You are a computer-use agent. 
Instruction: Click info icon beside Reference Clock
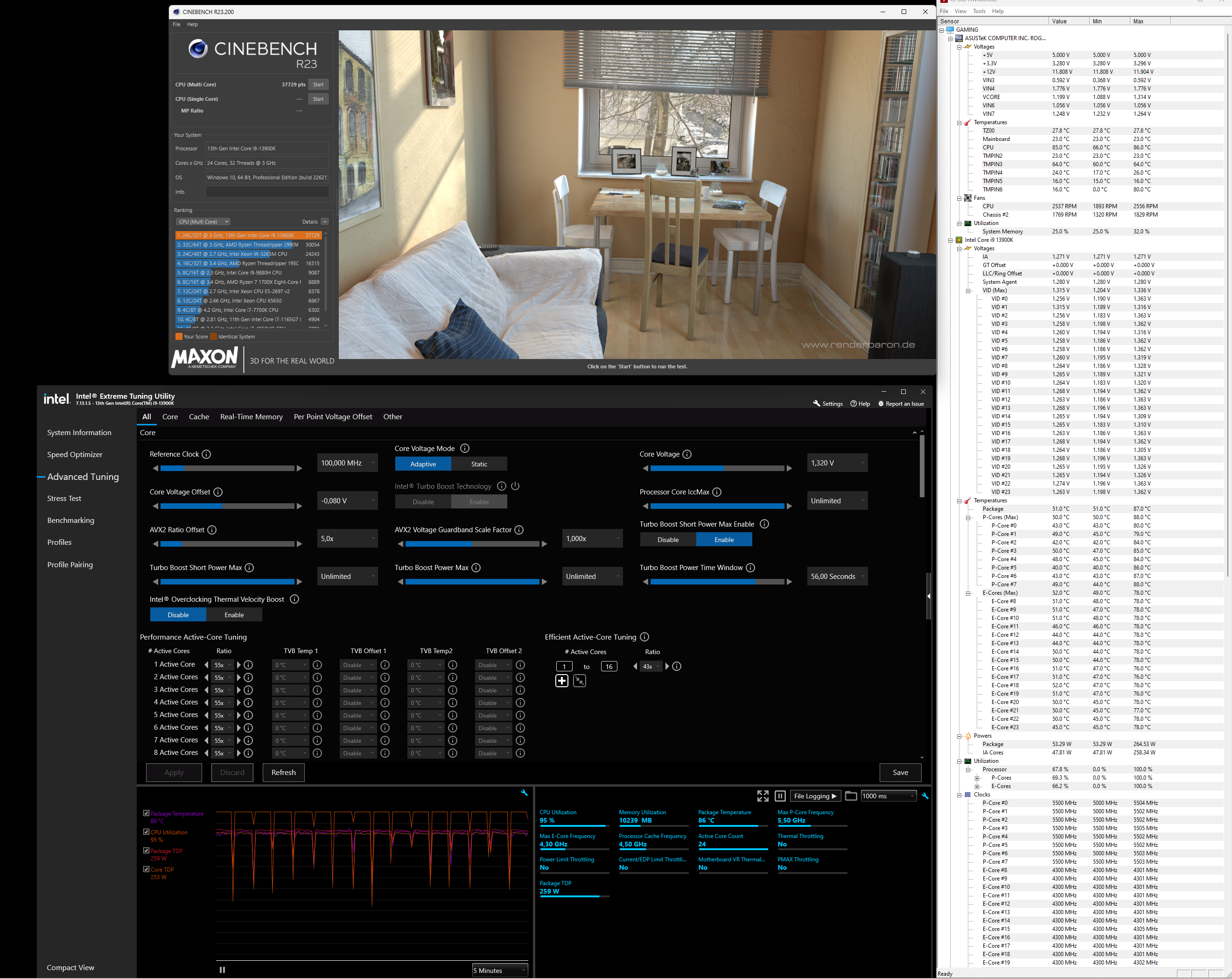pyautogui.click(x=206, y=454)
